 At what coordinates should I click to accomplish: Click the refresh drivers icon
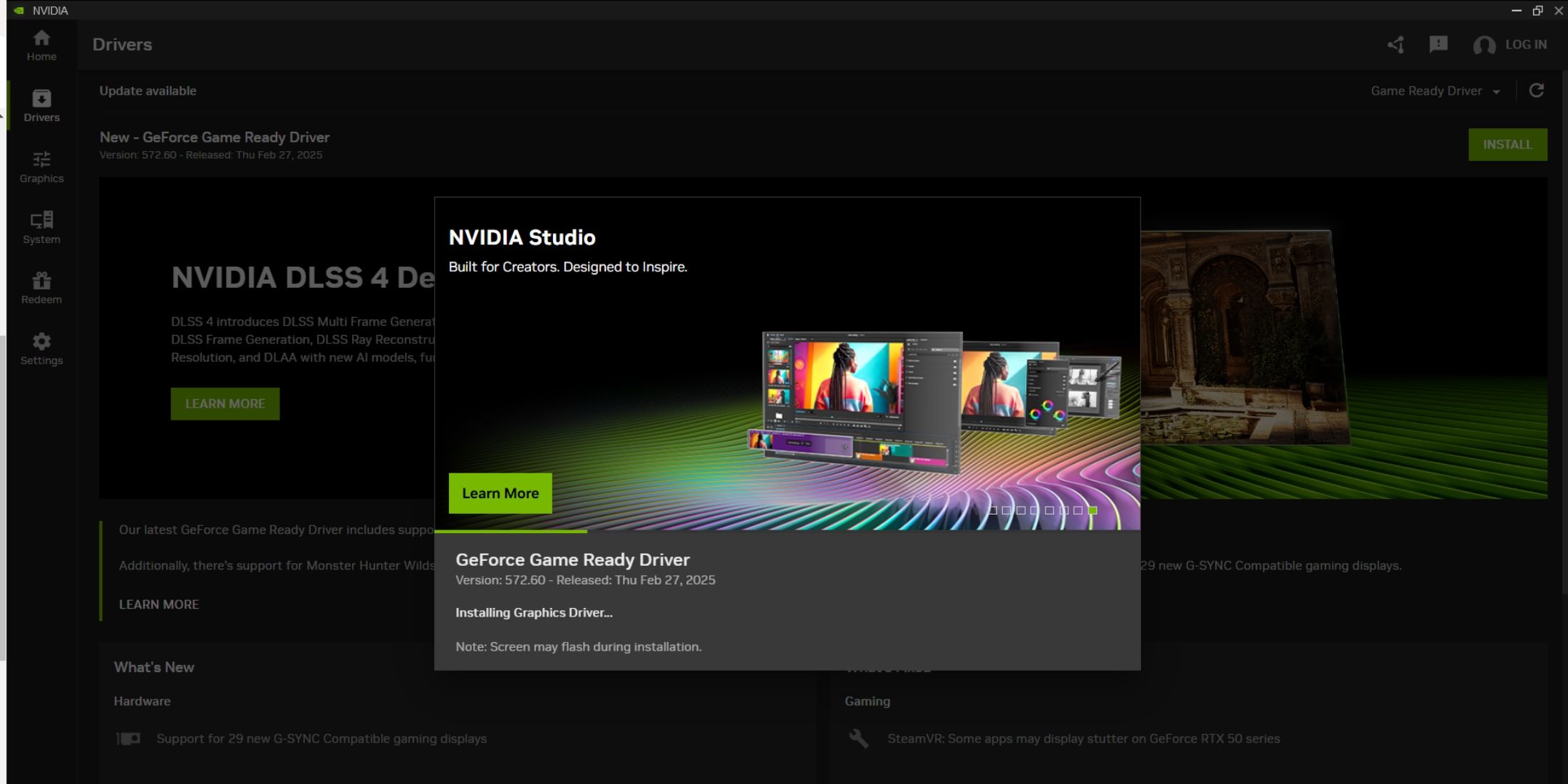pos(1537,91)
